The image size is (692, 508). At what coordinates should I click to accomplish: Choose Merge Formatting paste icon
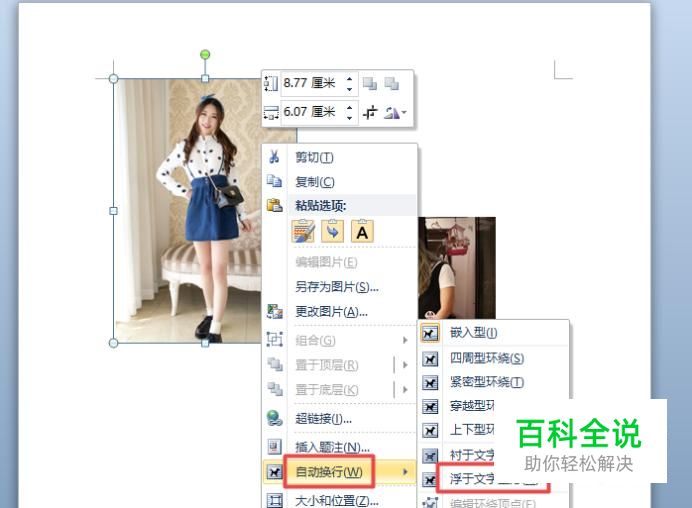(x=332, y=231)
